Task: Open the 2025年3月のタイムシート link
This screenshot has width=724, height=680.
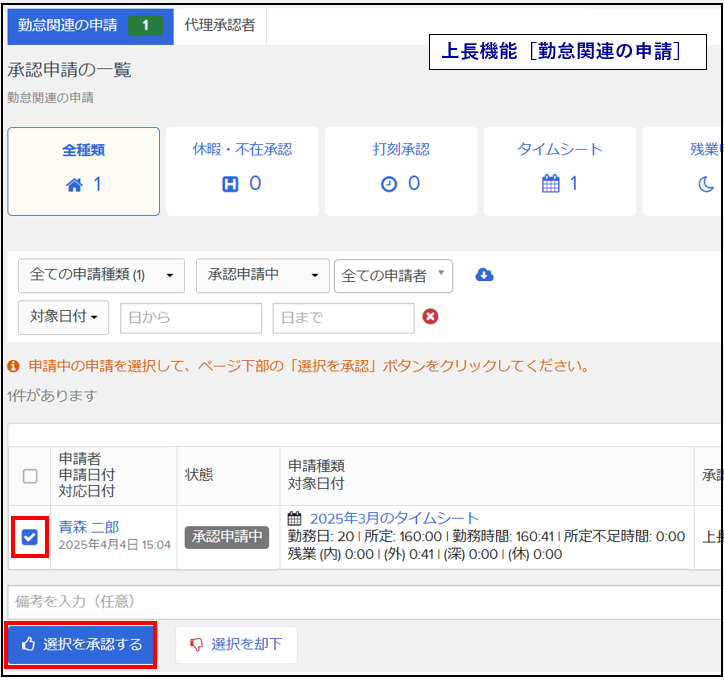Action: (394, 518)
